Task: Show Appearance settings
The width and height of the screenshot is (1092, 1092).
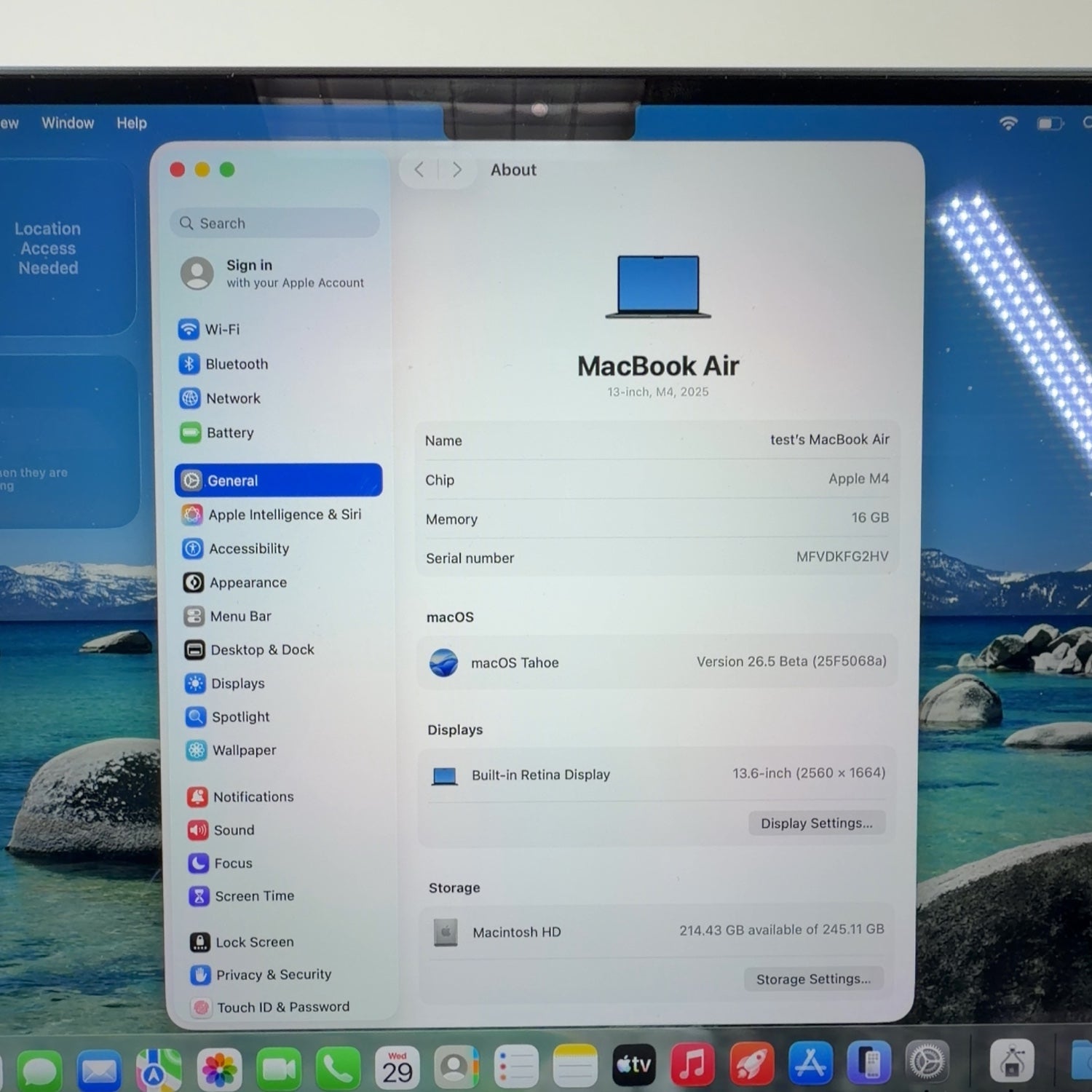Action: pyautogui.click(x=282, y=582)
